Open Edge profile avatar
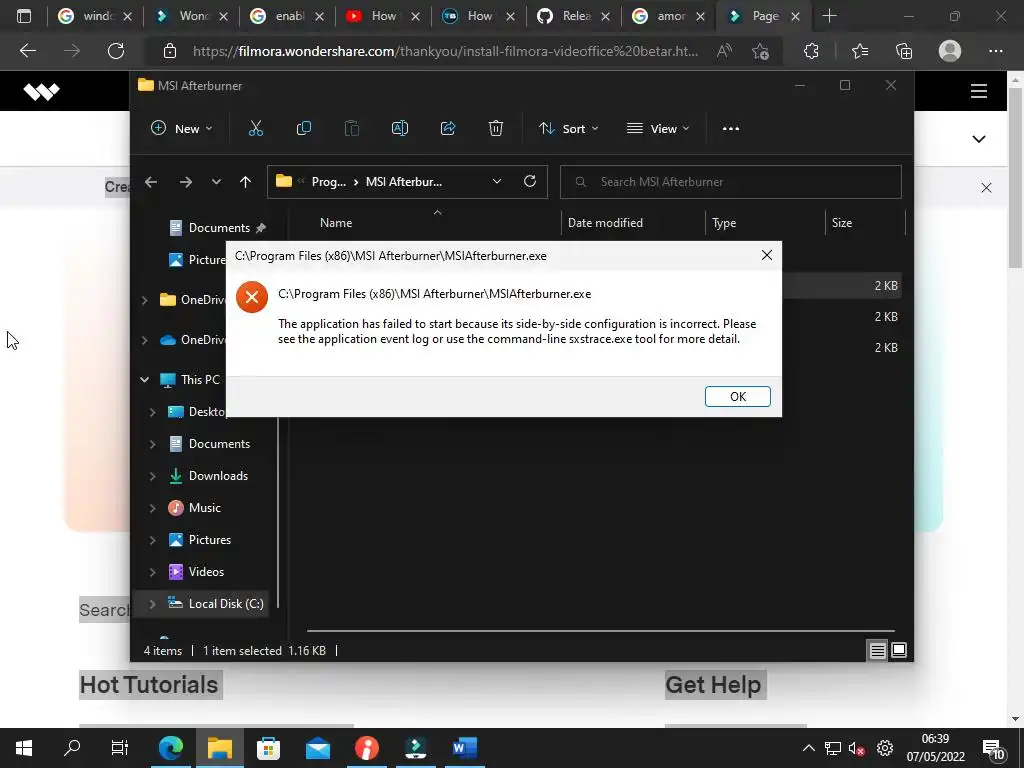This screenshot has width=1024, height=768. [x=950, y=51]
